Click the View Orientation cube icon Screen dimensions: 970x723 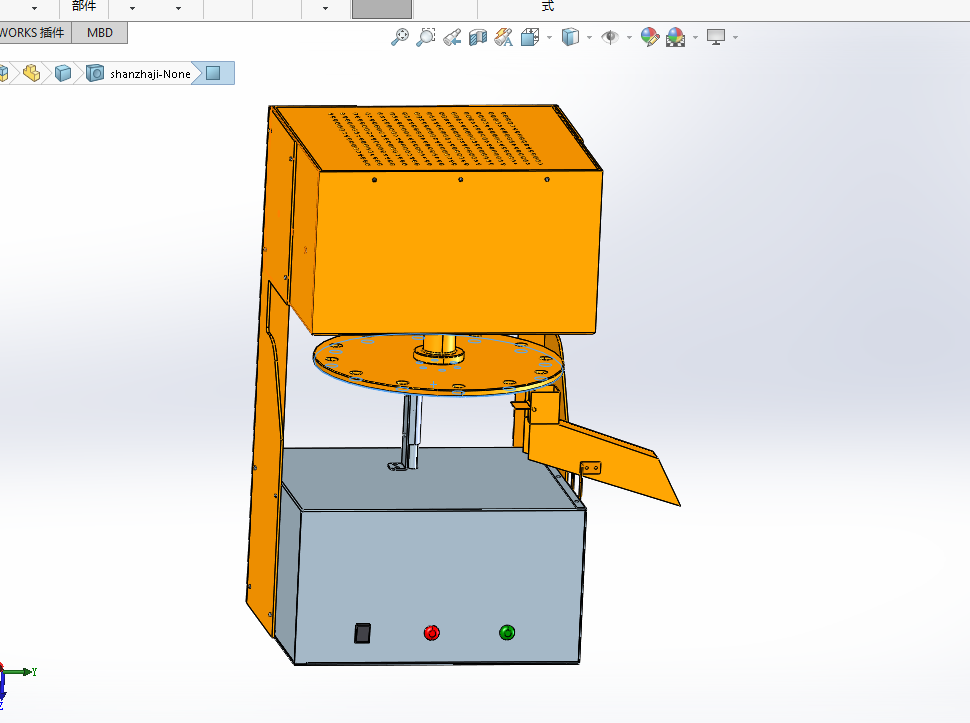click(530, 37)
